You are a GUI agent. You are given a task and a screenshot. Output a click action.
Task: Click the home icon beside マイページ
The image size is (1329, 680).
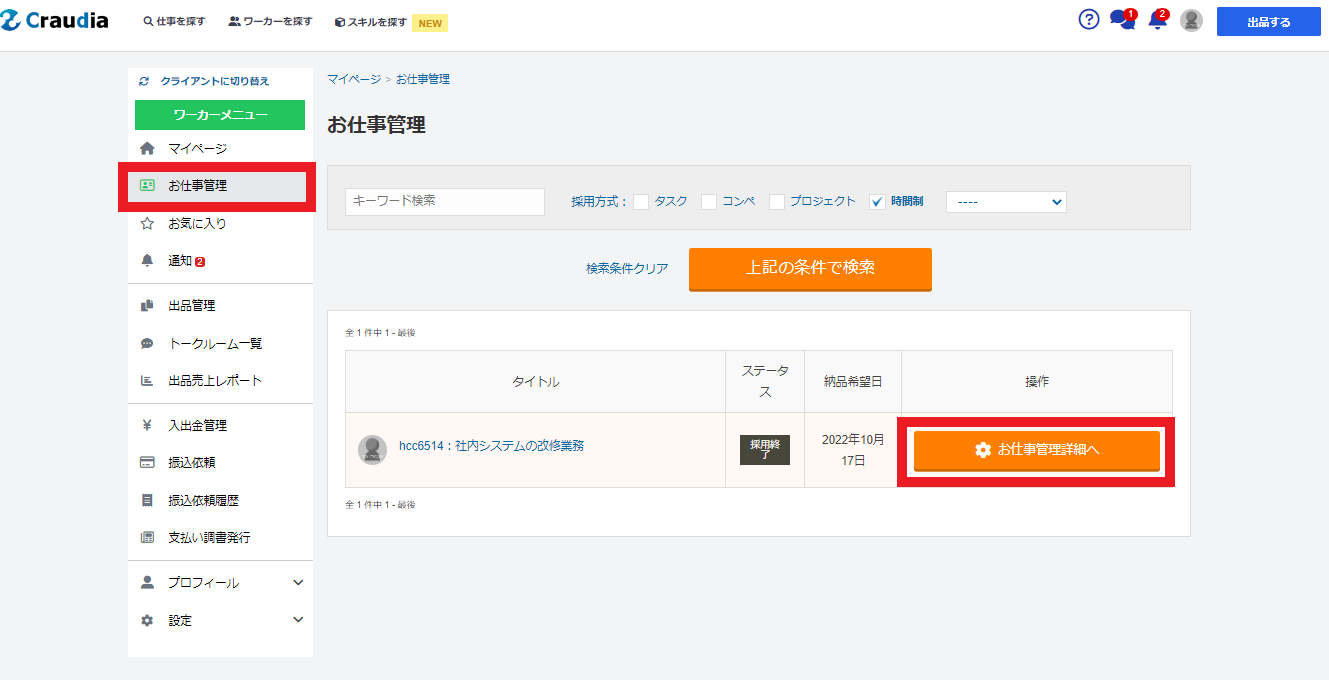[x=147, y=149]
